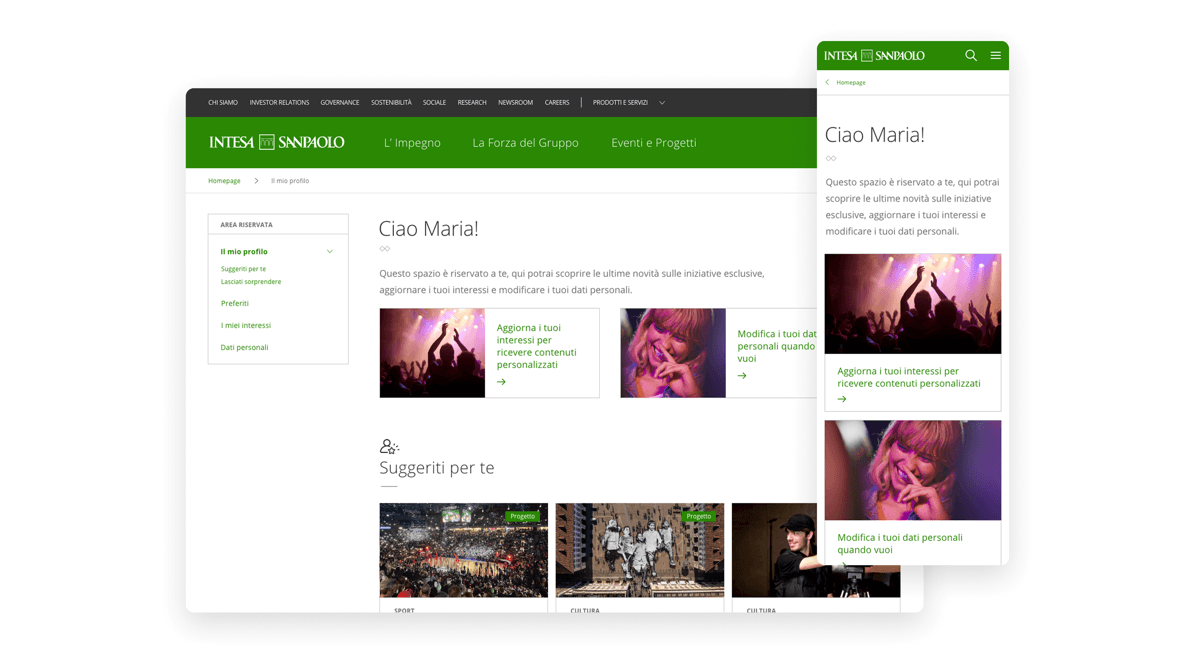Click the mobile back chevron beside Homepage
This screenshot has height=656, width=1200.
[827, 83]
